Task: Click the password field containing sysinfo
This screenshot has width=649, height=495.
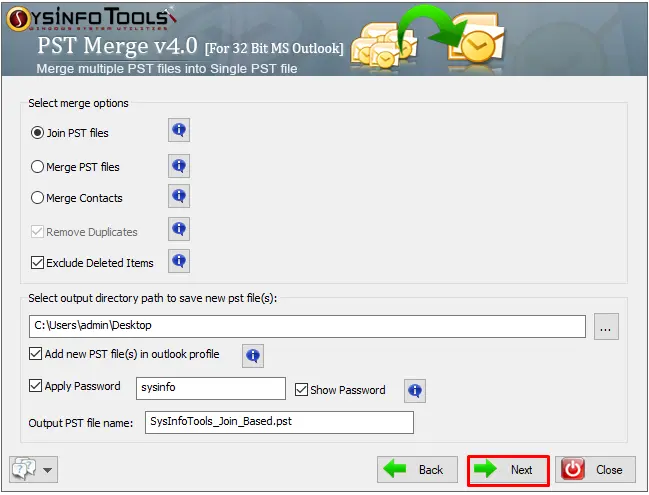Action: (211, 388)
